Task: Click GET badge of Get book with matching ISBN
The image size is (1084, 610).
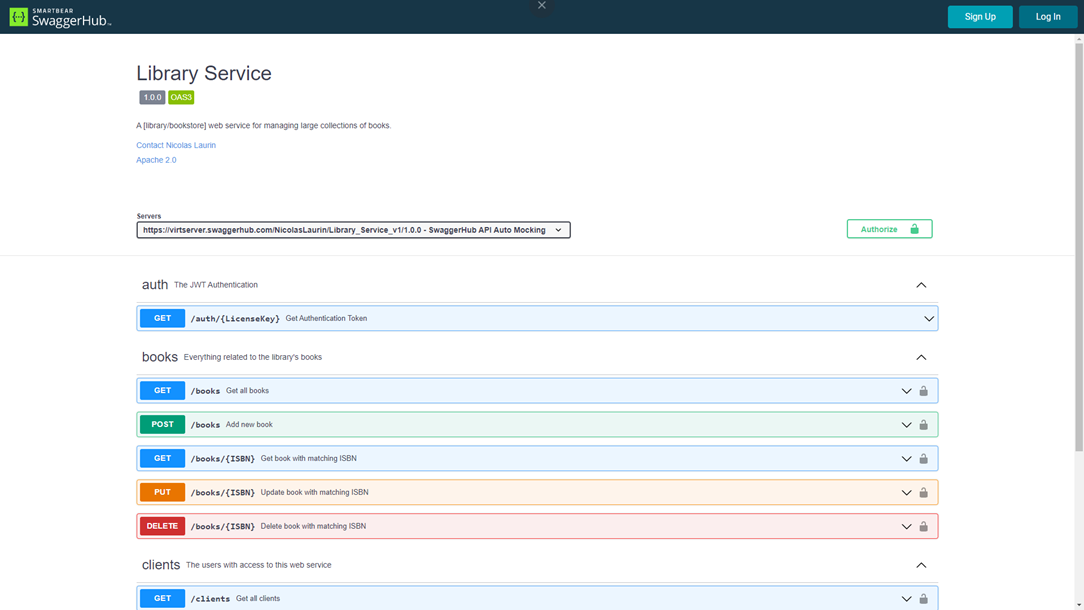Action: tap(162, 459)
